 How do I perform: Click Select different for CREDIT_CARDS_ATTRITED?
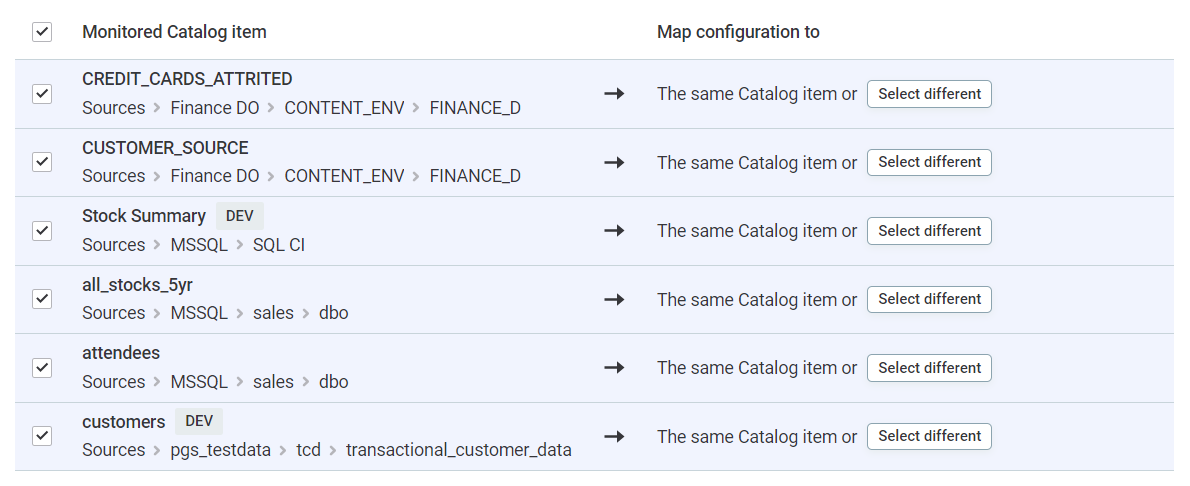pyautogui.click(x=928, y=94)
